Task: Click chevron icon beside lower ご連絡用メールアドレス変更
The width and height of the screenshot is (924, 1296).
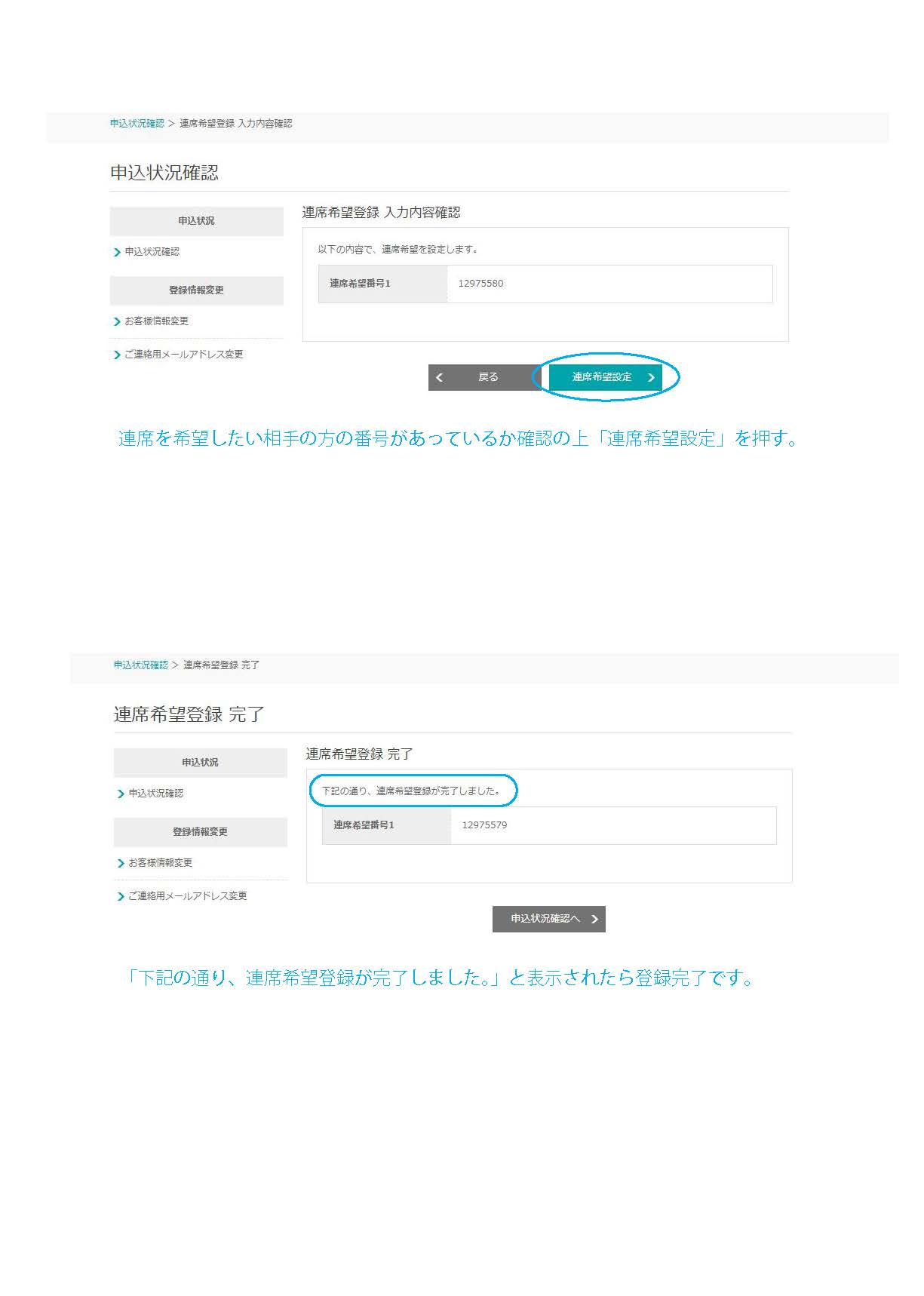Action: coord(121,897)
